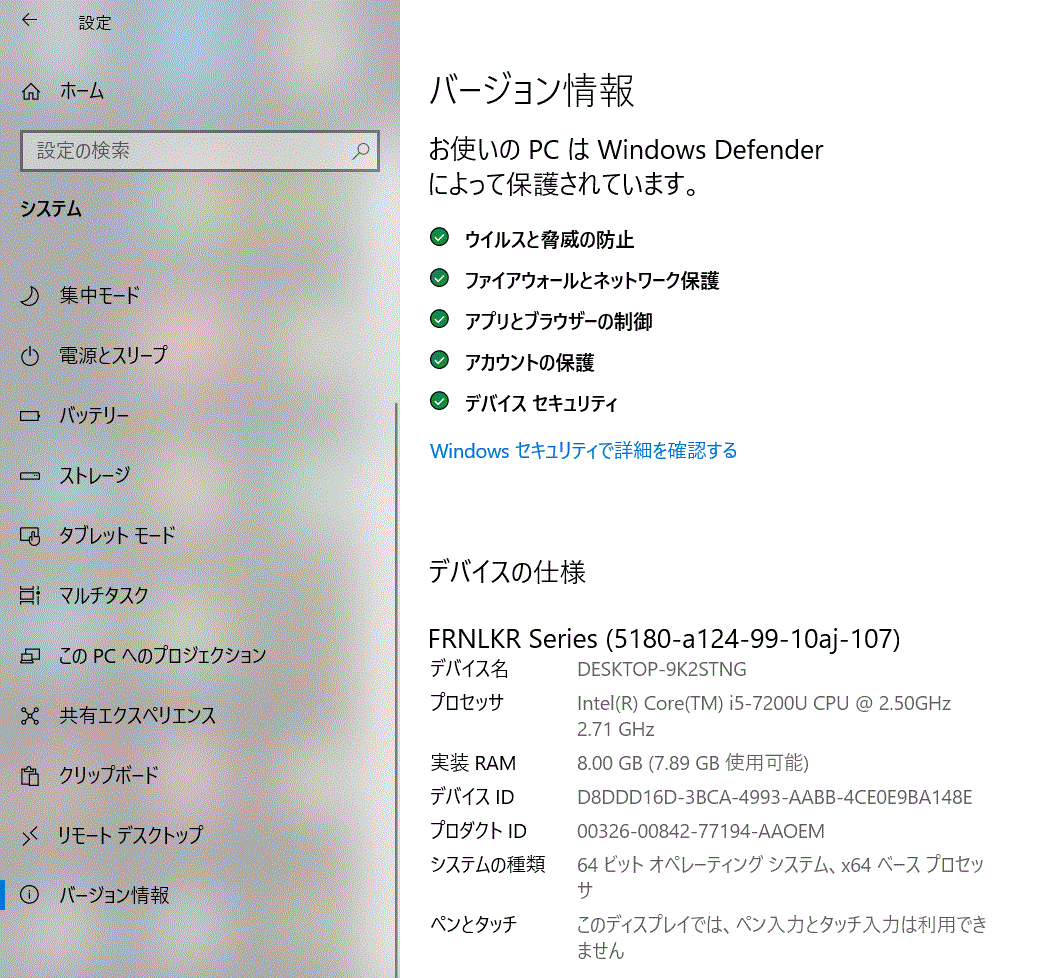1054x978 pixels.
Task: Open デバイス セキュリティ status item
Action: point(540,403)
